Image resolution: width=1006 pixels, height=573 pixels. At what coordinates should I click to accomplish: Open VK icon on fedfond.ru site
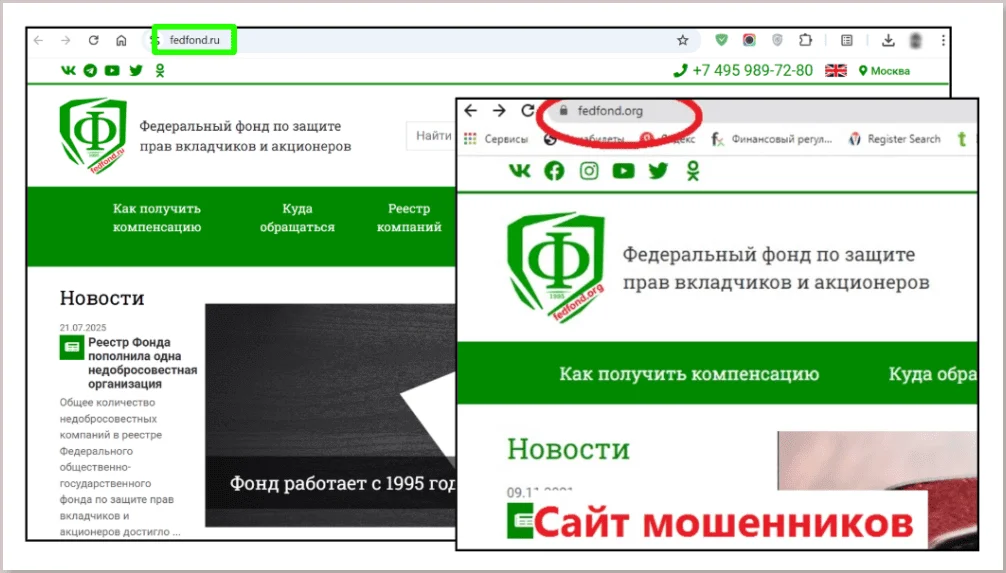point(68,71)
